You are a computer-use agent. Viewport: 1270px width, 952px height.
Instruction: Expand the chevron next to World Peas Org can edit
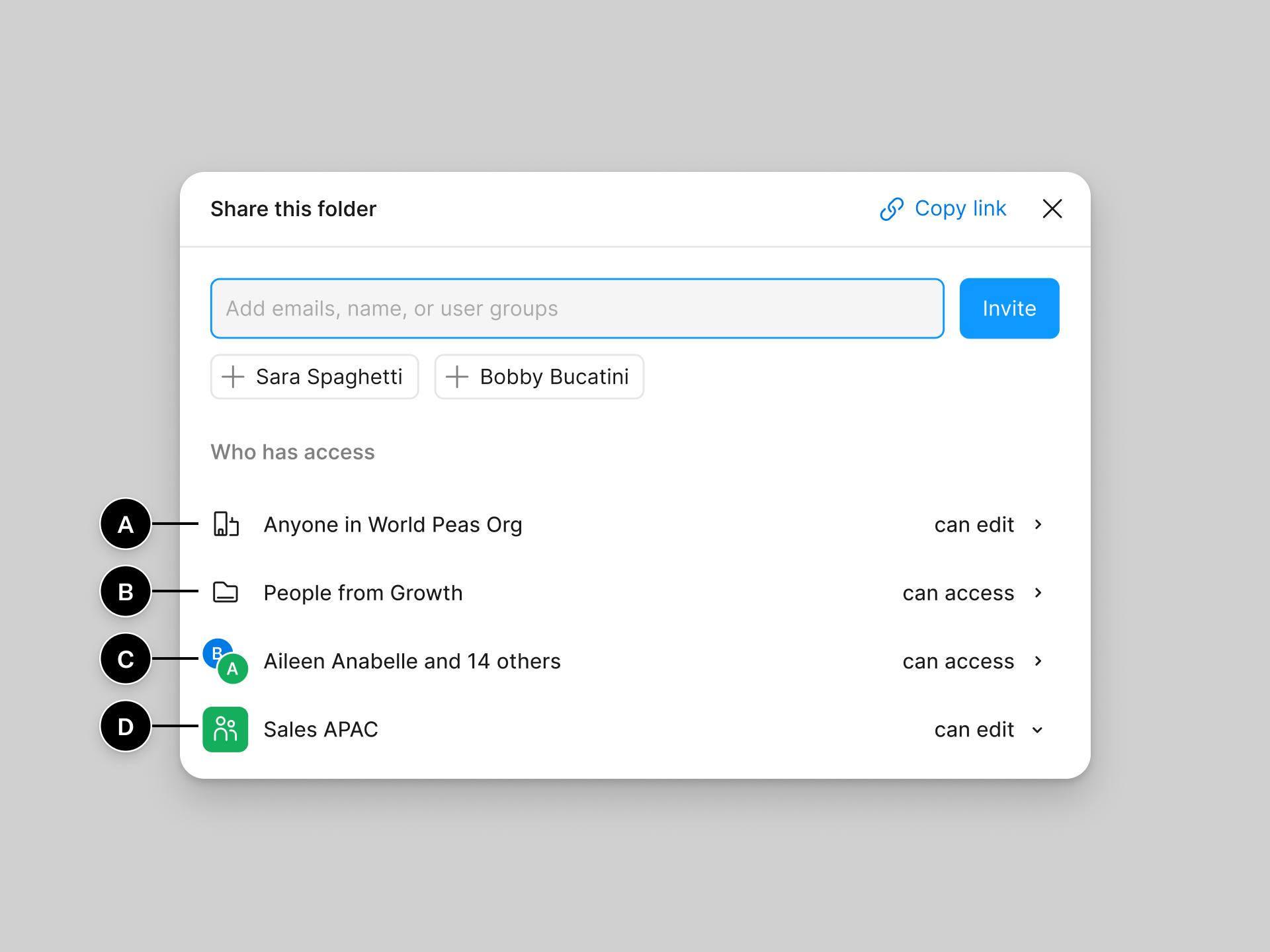tap(1038, 525)
